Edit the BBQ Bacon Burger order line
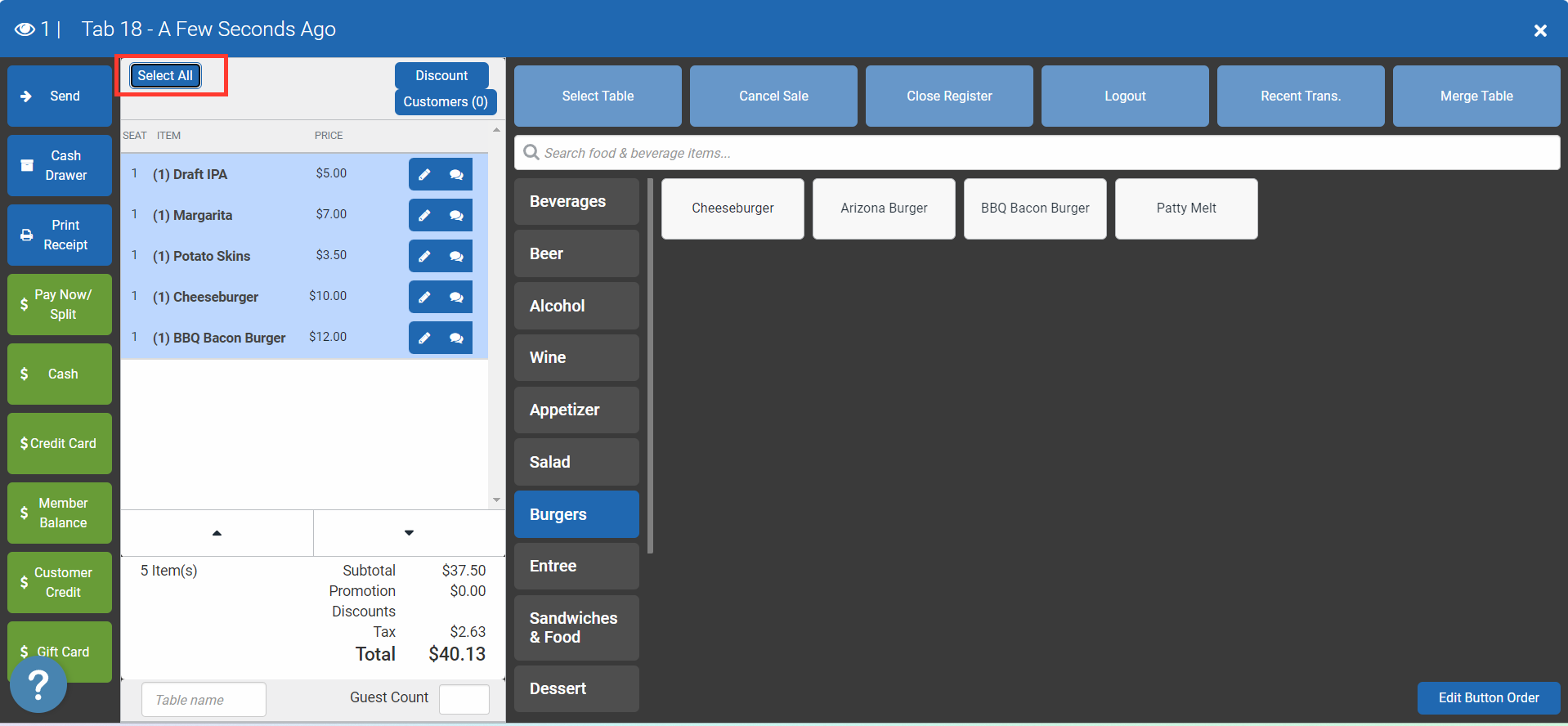Image resolution: width=1568 pixels, height=726 pixels. [x=424, y=338]
